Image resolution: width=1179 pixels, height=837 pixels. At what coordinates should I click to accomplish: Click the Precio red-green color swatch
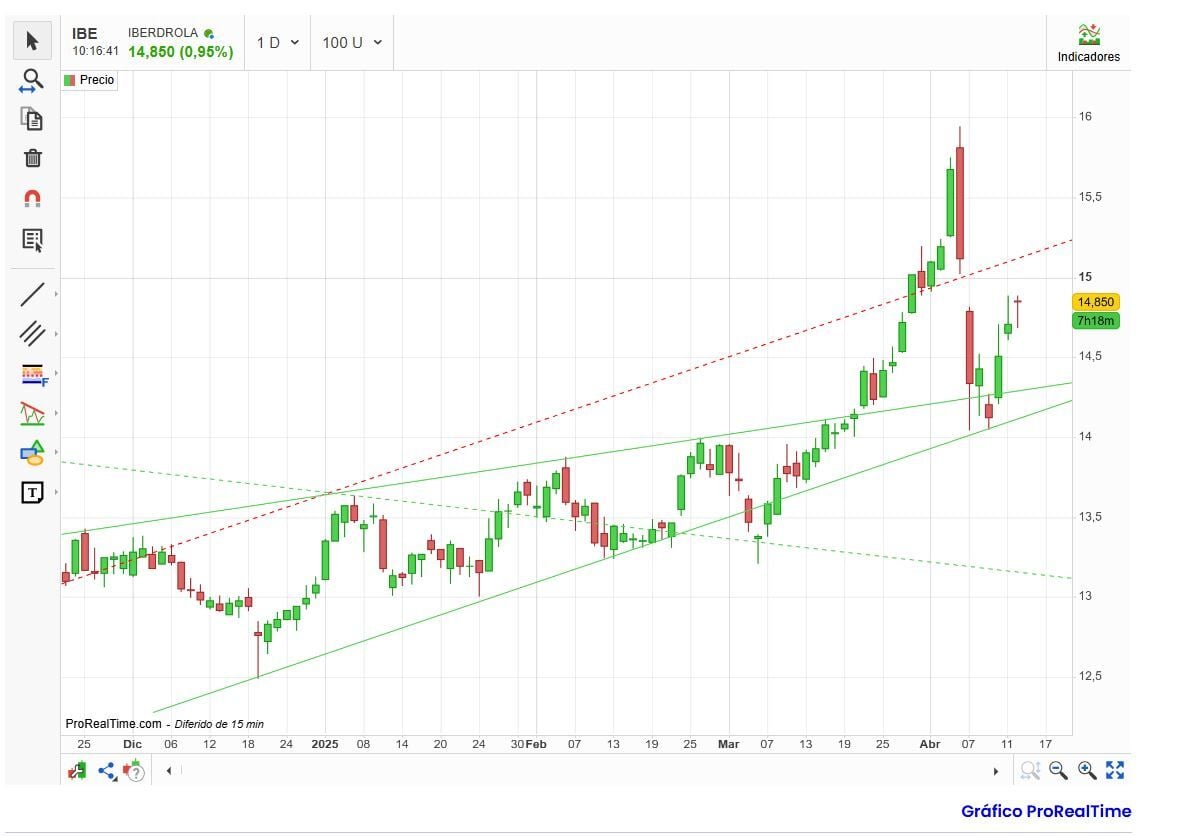point(70,80)
